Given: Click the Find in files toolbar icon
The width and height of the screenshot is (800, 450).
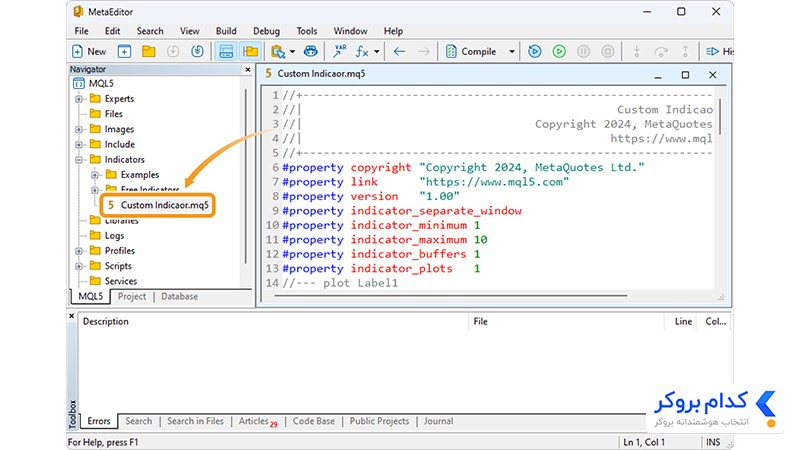Looking at the screenshot, I should click(278, 52).
